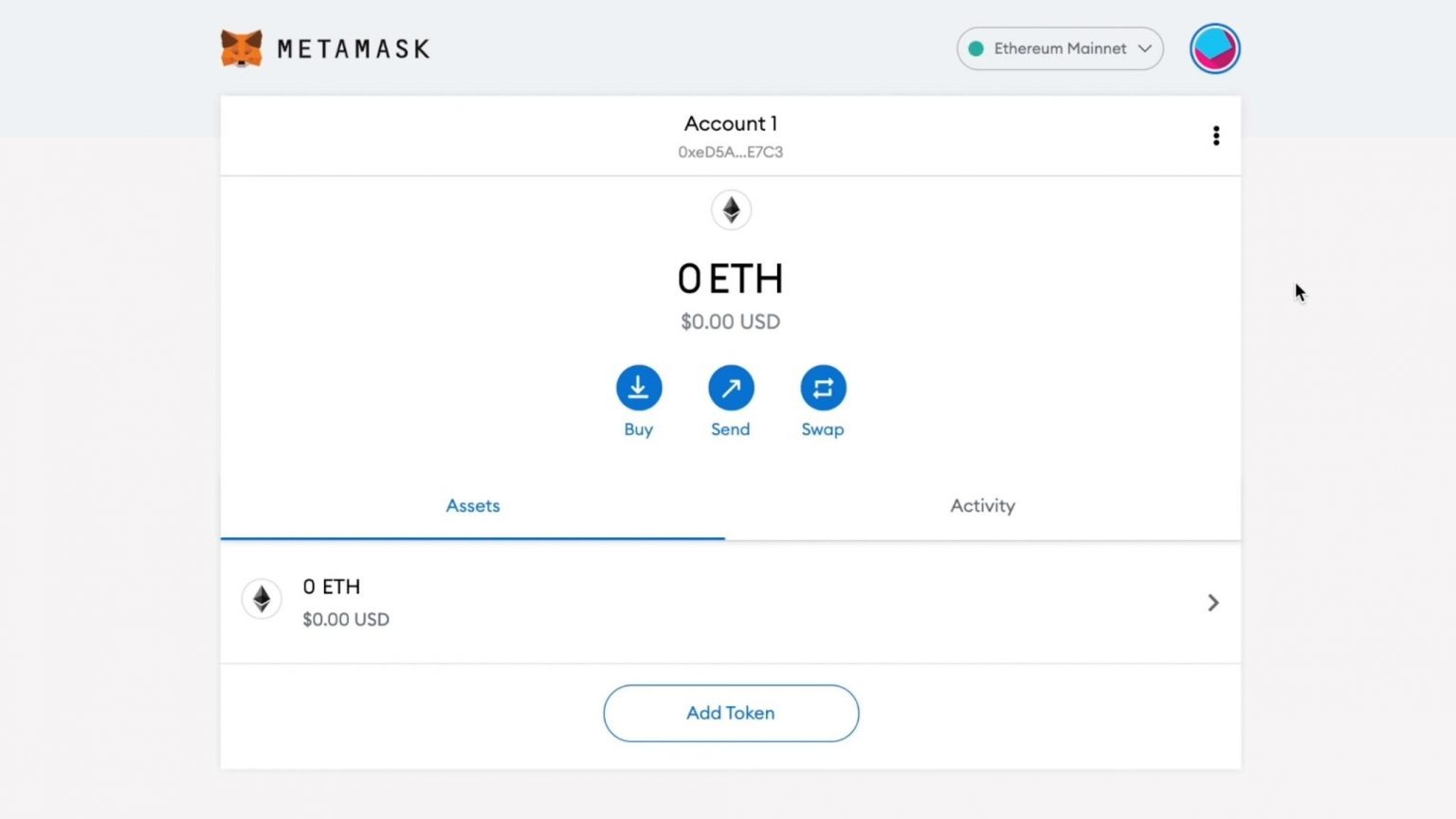Open the three-dot account options menu
The width and height of the screenshot is (1456, 819).
pyautogui.click(x=1215, y=136)
